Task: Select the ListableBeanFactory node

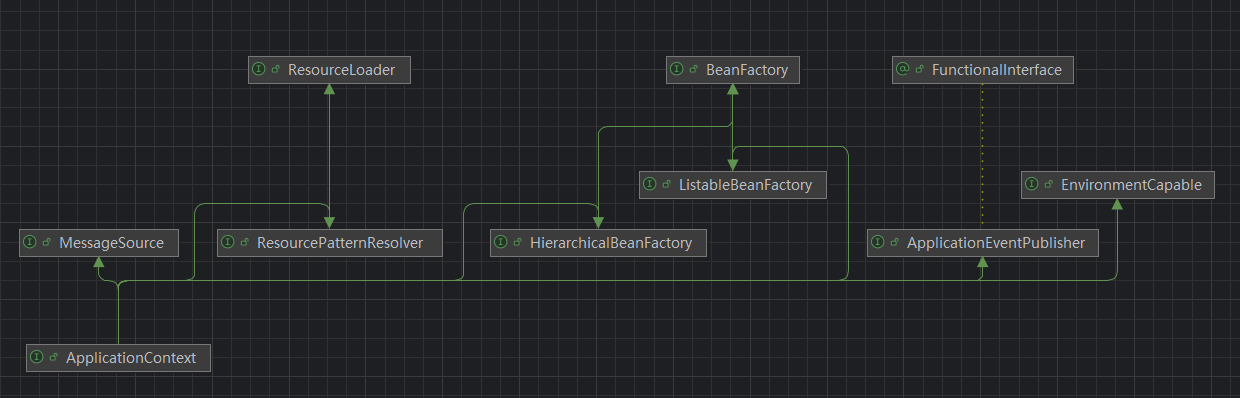Action: coord(733,185)
